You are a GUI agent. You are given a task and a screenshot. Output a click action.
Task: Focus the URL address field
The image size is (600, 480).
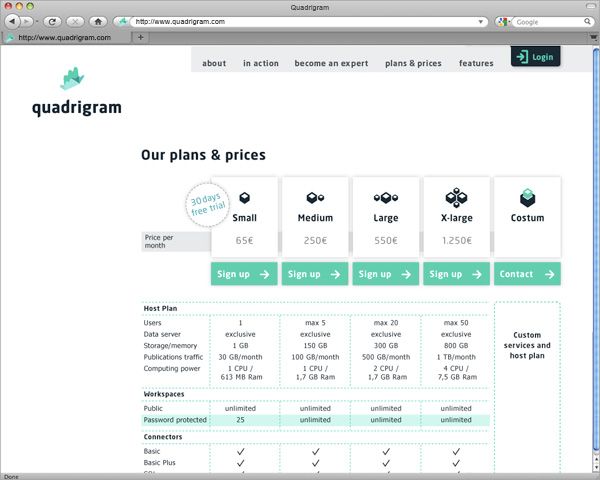[304, 22]
